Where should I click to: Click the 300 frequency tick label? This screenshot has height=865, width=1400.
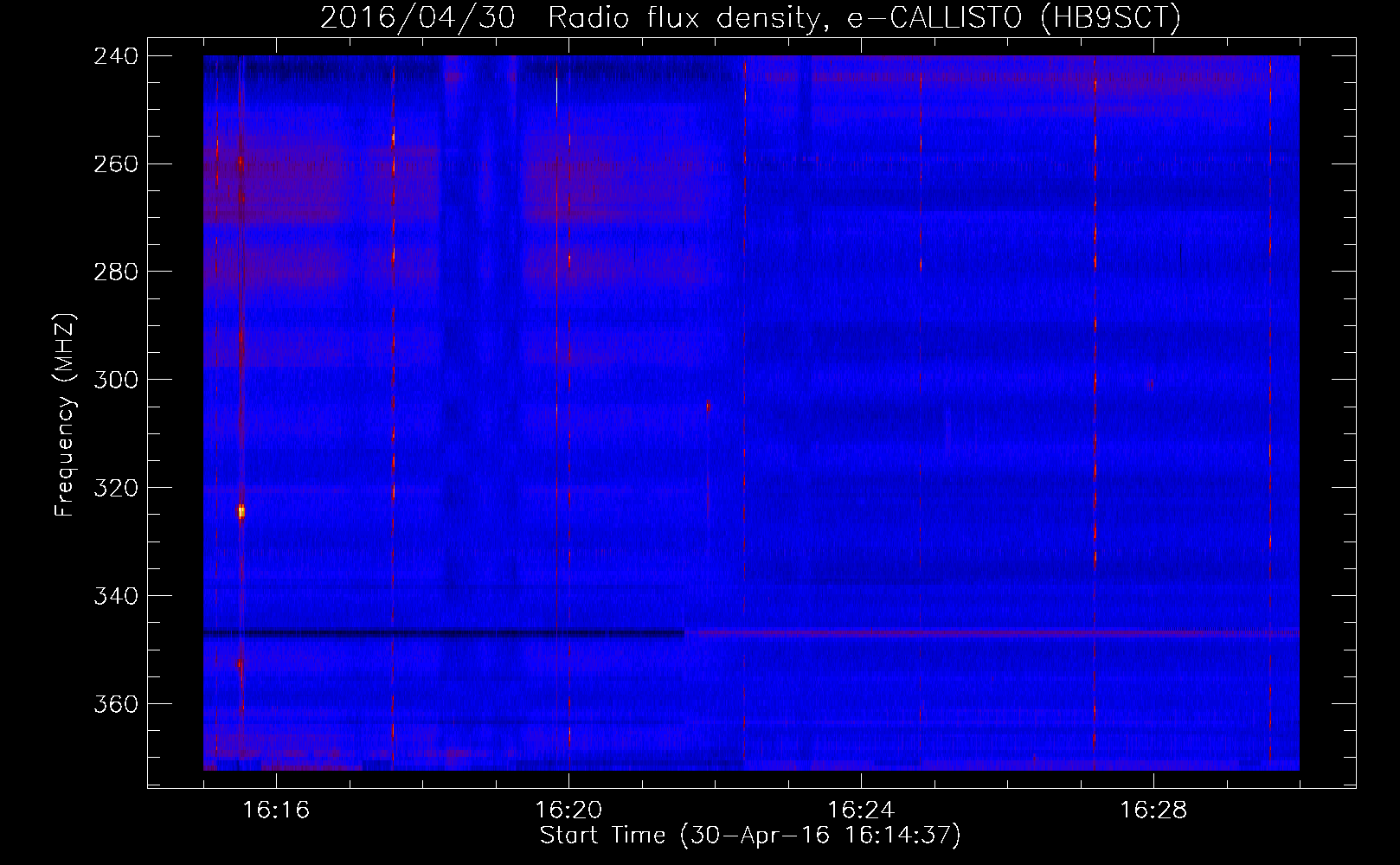(x=116, y=381)
